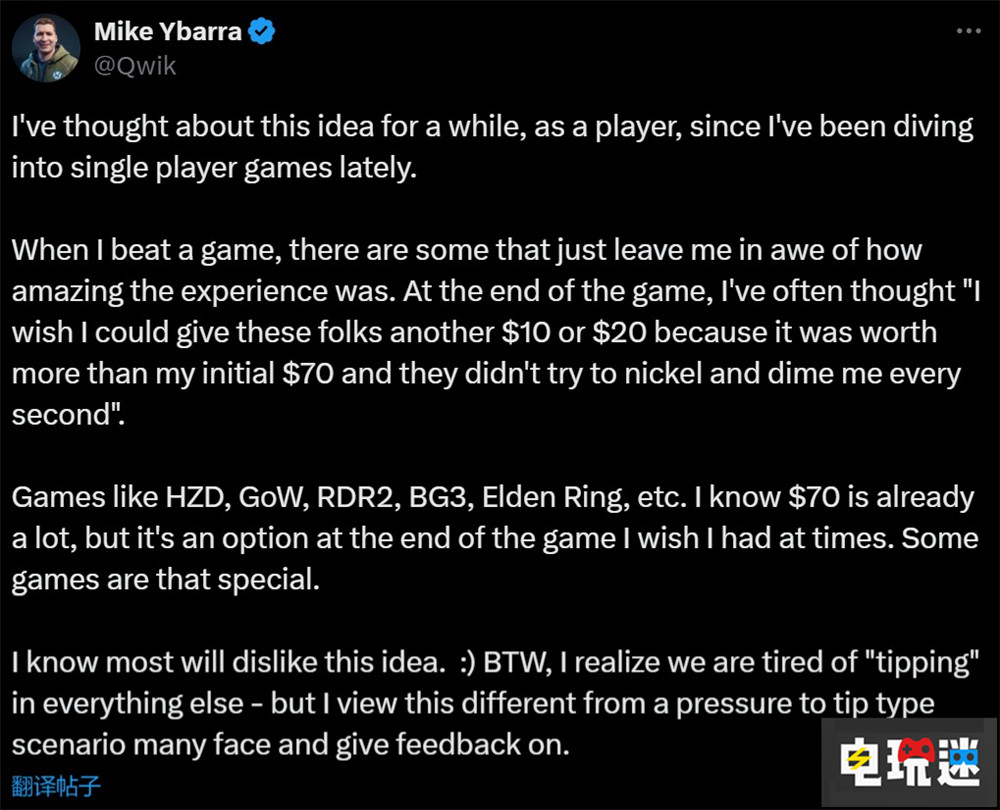Click the phrase "single player games lately"
Screen dimensions: 1000x810
tap(243, 168)
